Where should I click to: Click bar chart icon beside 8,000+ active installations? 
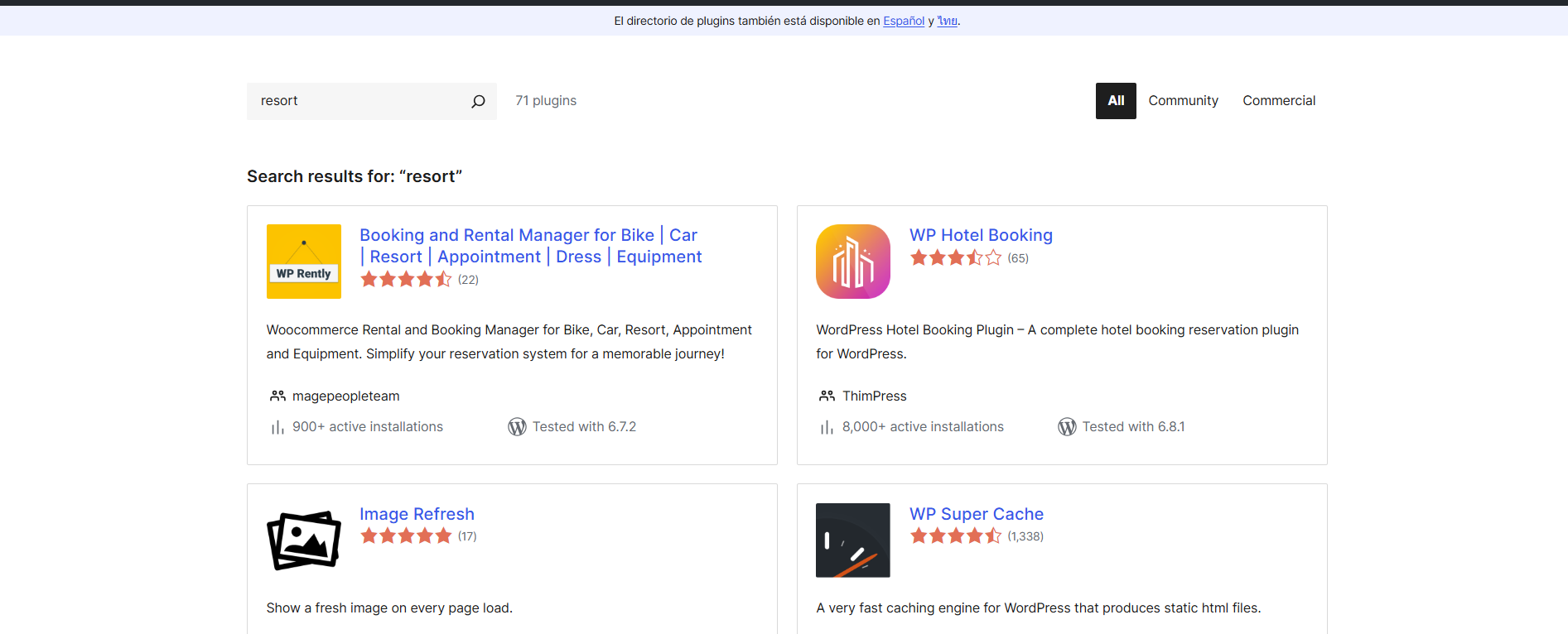tap(826, 427)
